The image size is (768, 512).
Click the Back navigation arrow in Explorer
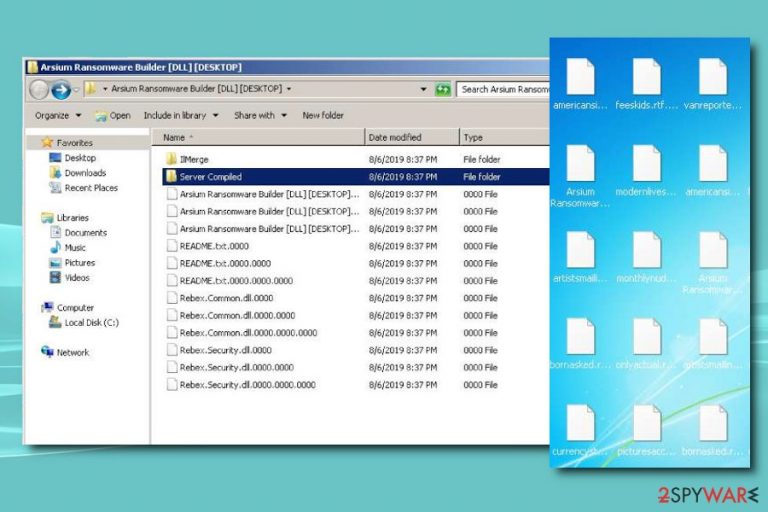coord(39,90)
